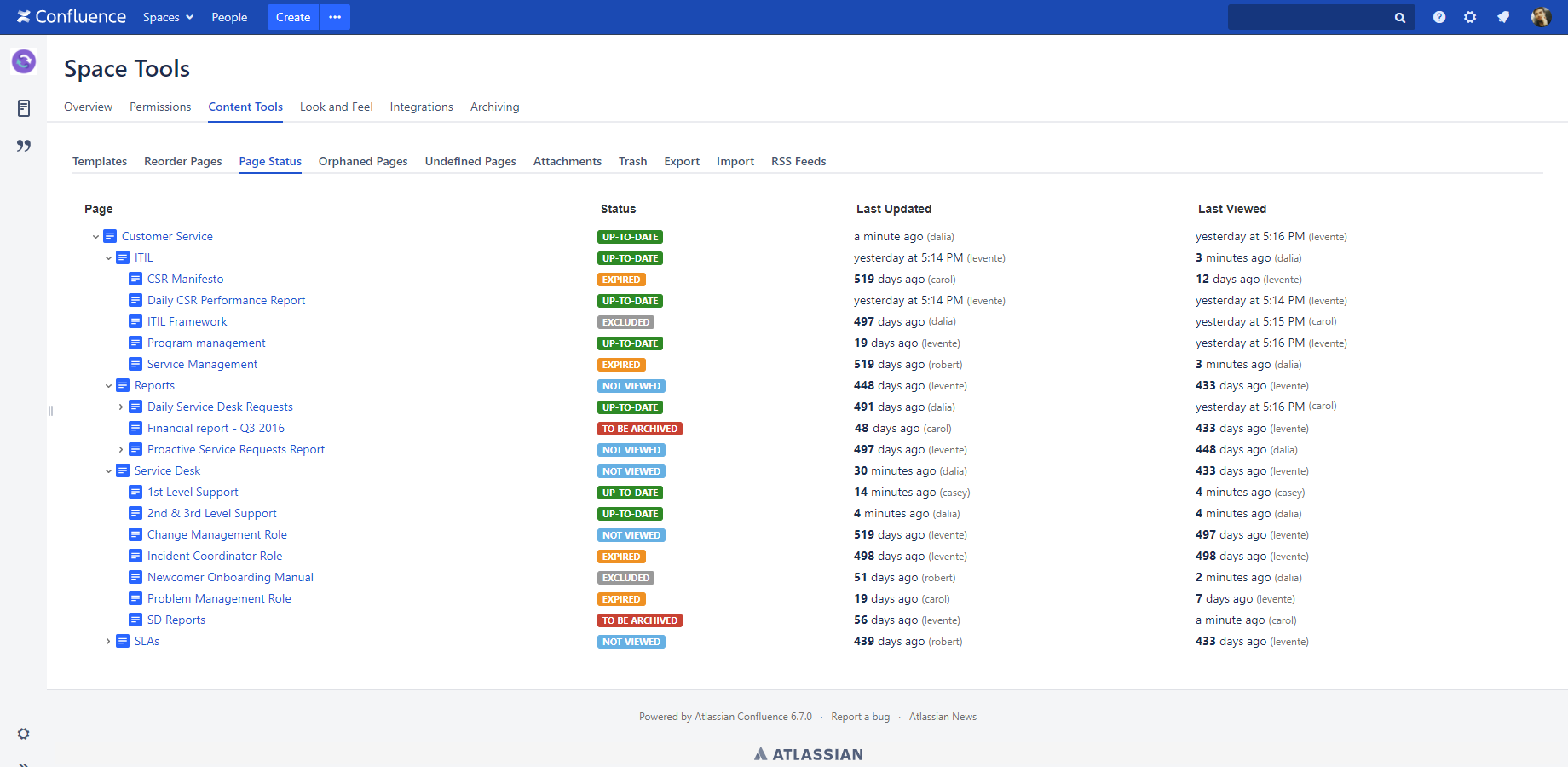Click the search magnifier icon

(x=1400, y=17)
